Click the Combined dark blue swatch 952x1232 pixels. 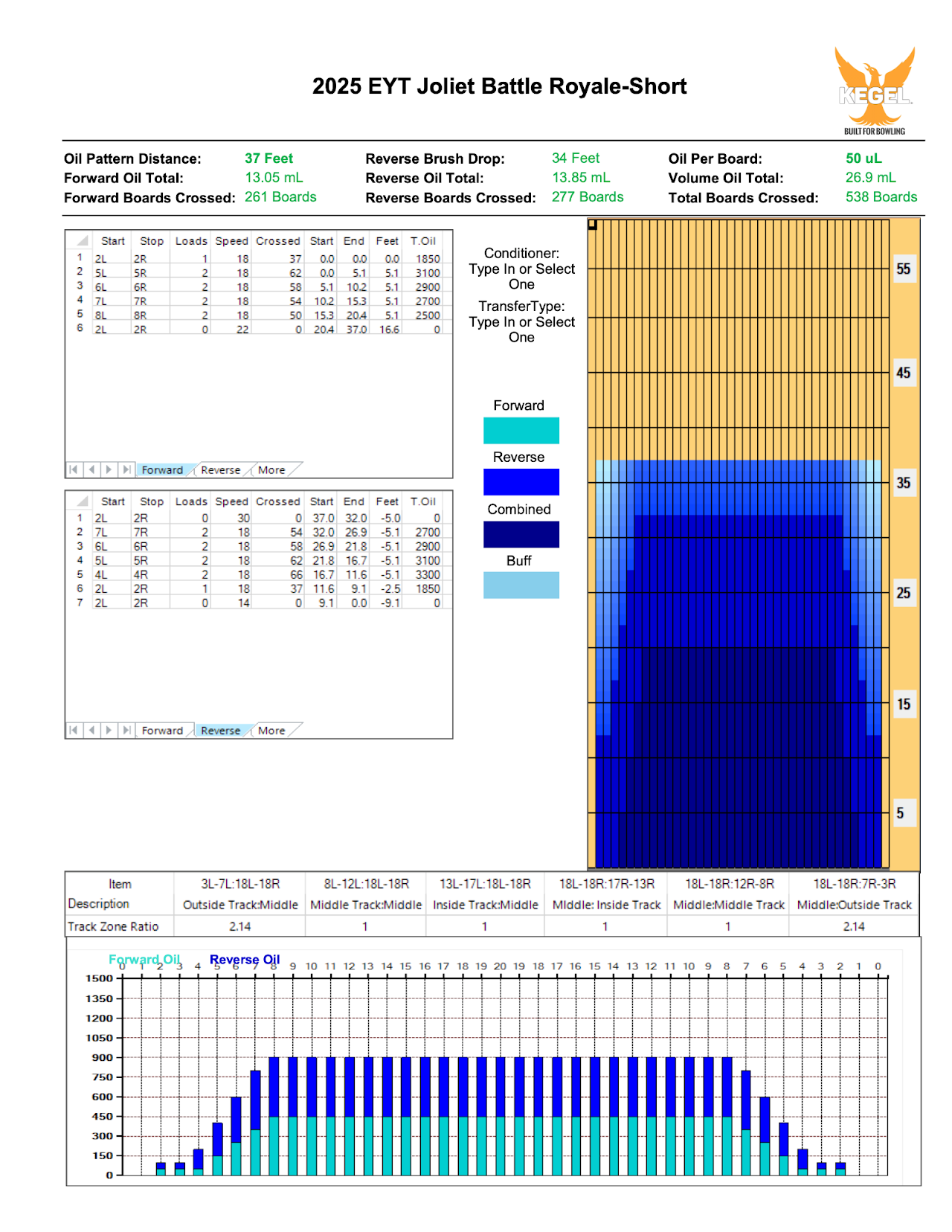(x=521, y=534)
